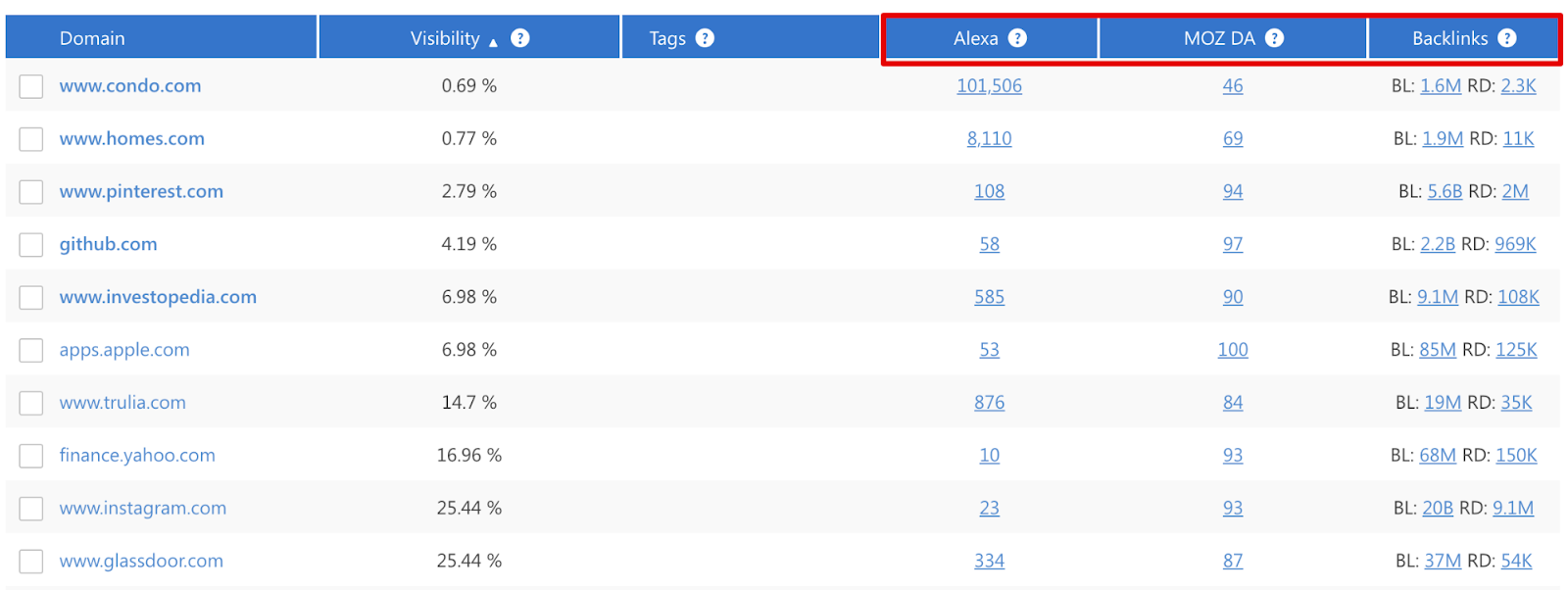This screenshot has height=590, width=1568.
Task: Open help icon beside Visibility header
Action: tap(520, 38)
